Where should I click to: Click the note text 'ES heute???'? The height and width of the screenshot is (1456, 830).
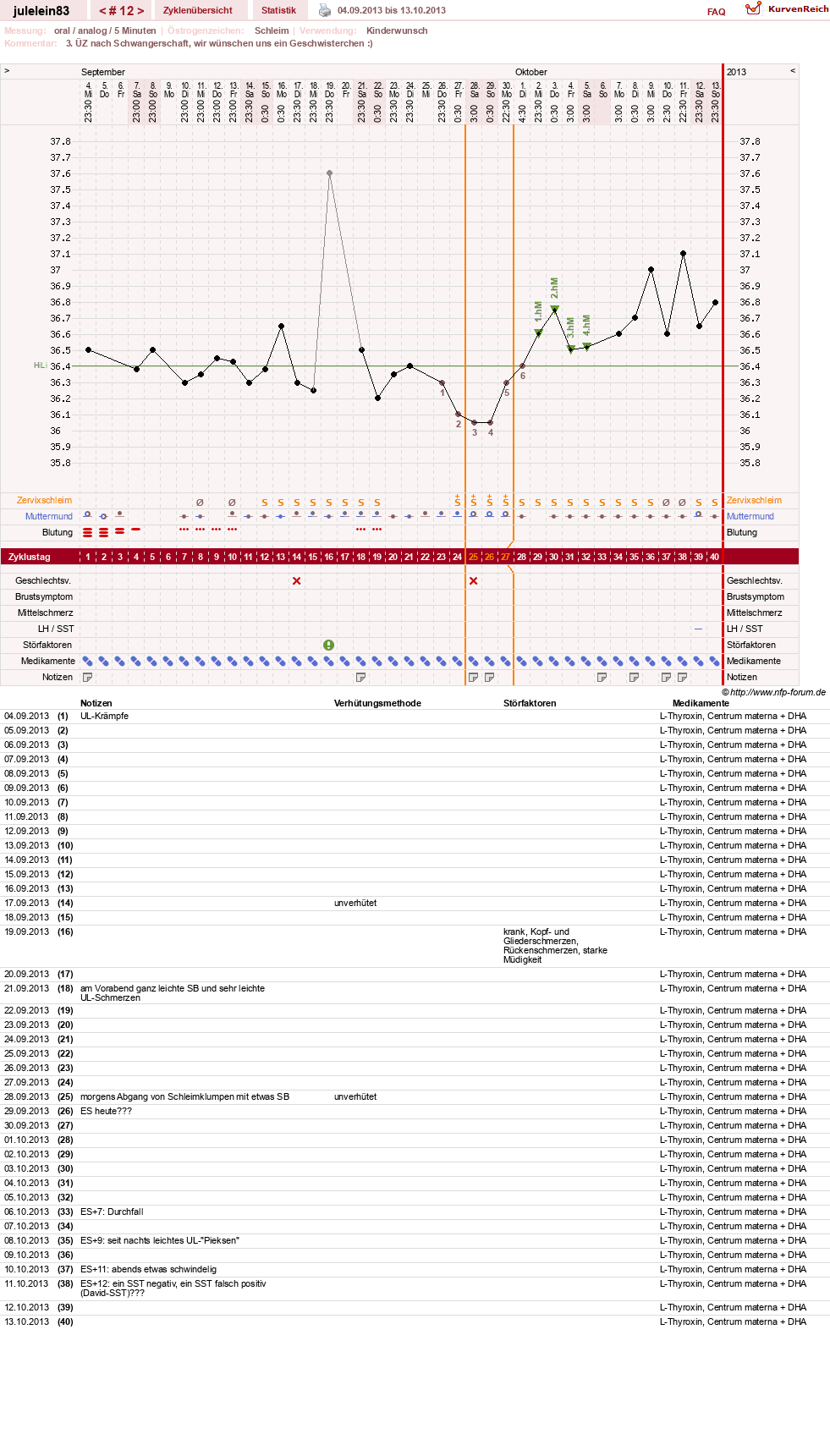[107, 1111]
